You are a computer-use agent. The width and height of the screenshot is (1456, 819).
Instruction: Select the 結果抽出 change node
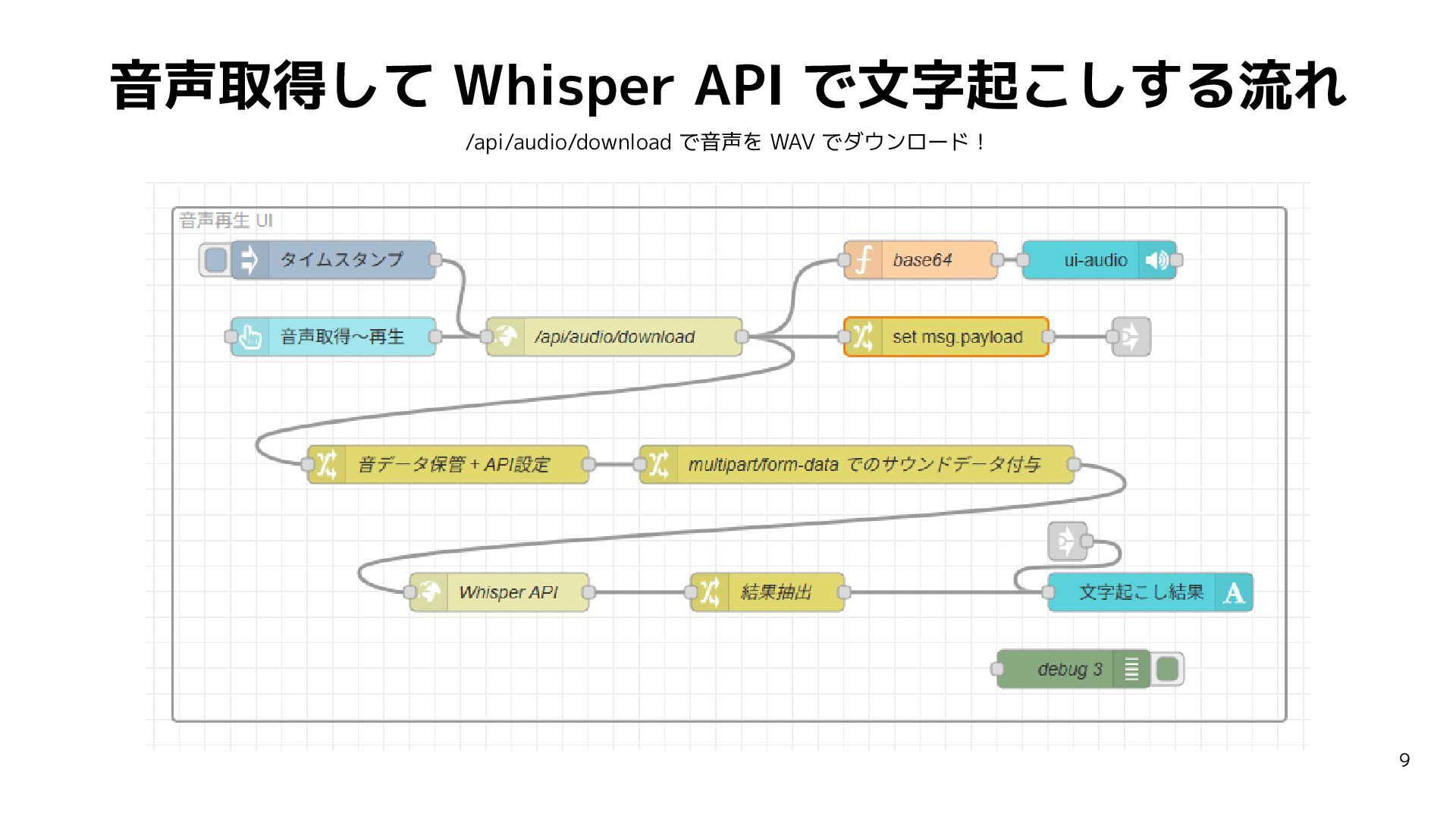[x=777, y=592]
